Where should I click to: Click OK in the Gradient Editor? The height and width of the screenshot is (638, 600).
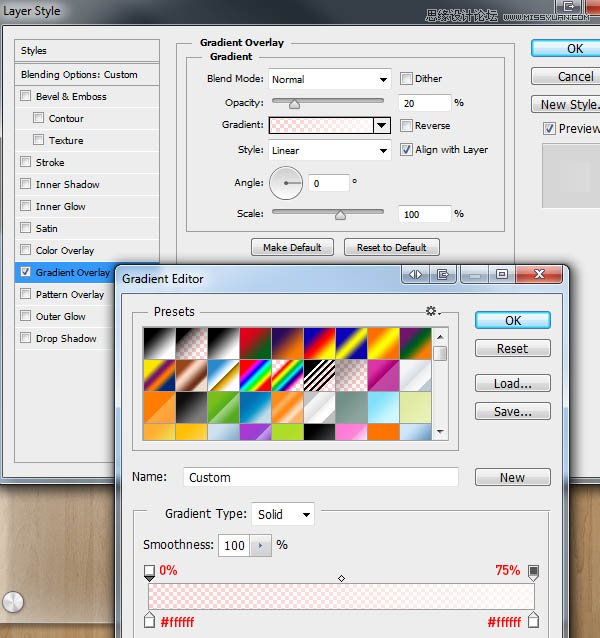[513, 320]
